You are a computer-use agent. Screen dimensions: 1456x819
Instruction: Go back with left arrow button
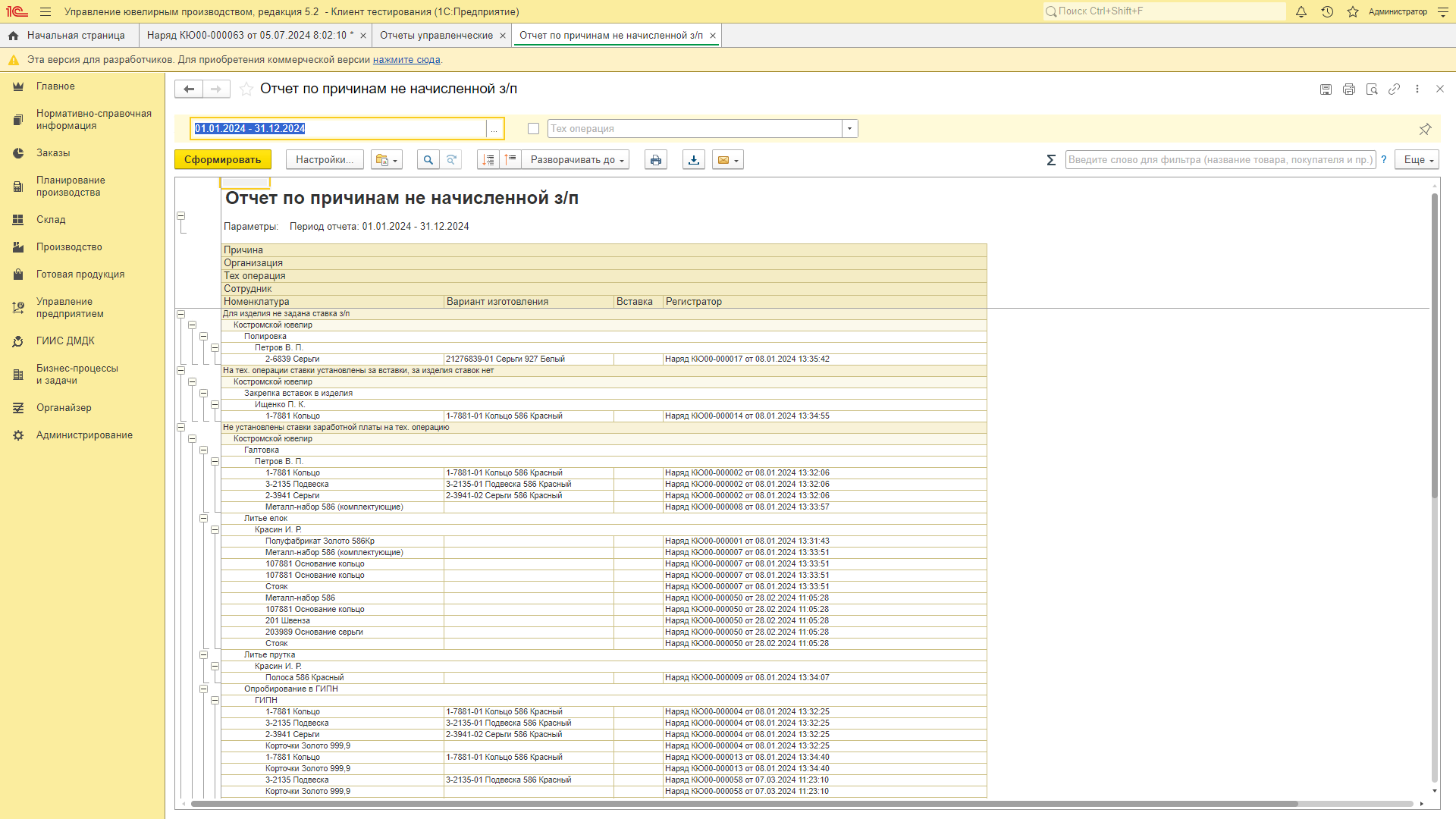(189, 89)
